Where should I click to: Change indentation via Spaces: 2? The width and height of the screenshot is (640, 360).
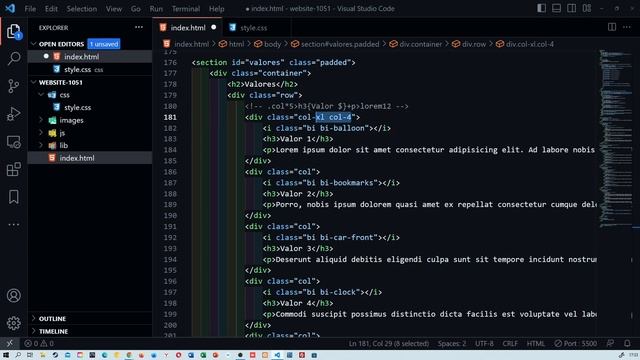[452, 343]
